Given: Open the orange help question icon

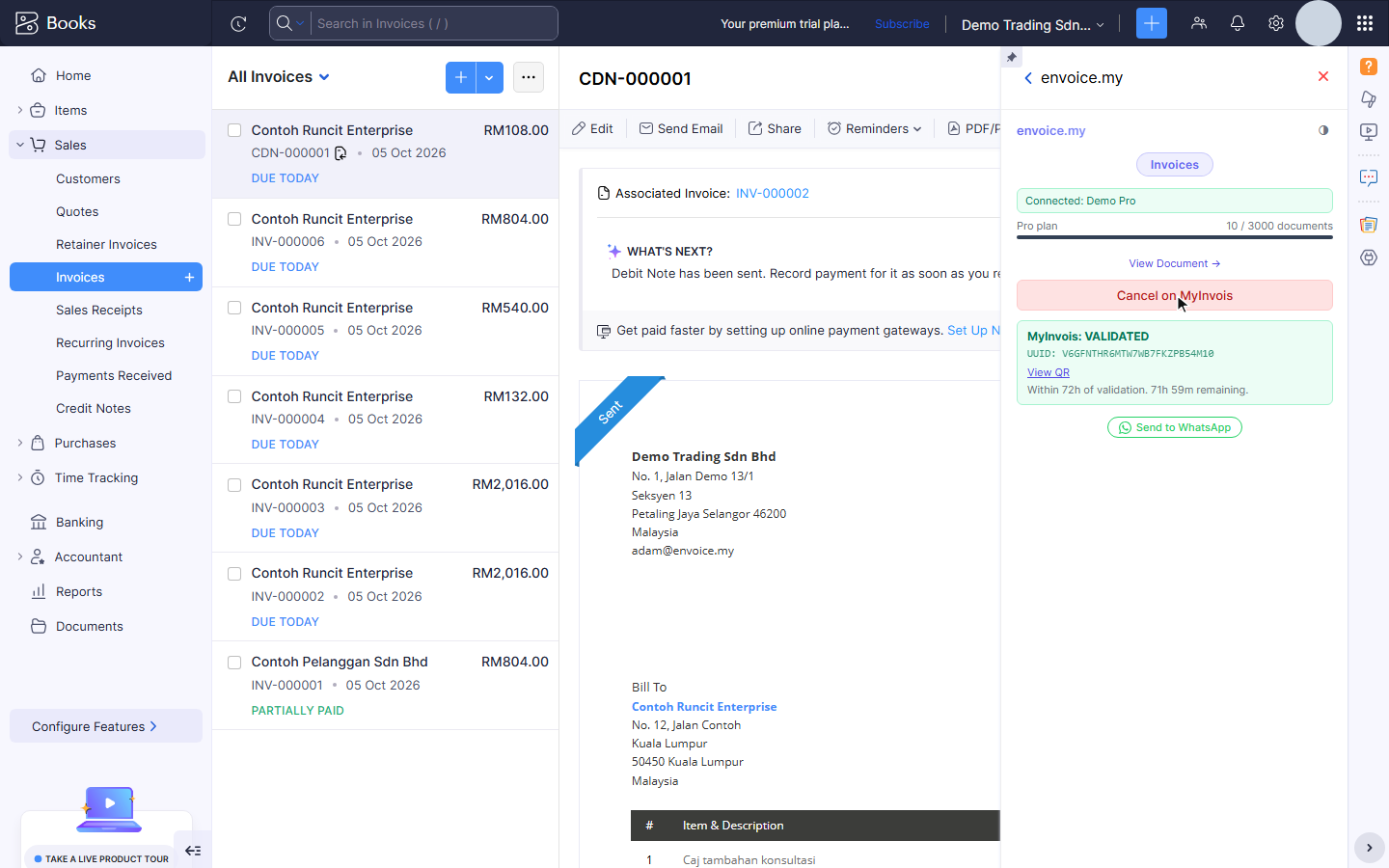Looking at the screenshot, I should click(1369, 66).
